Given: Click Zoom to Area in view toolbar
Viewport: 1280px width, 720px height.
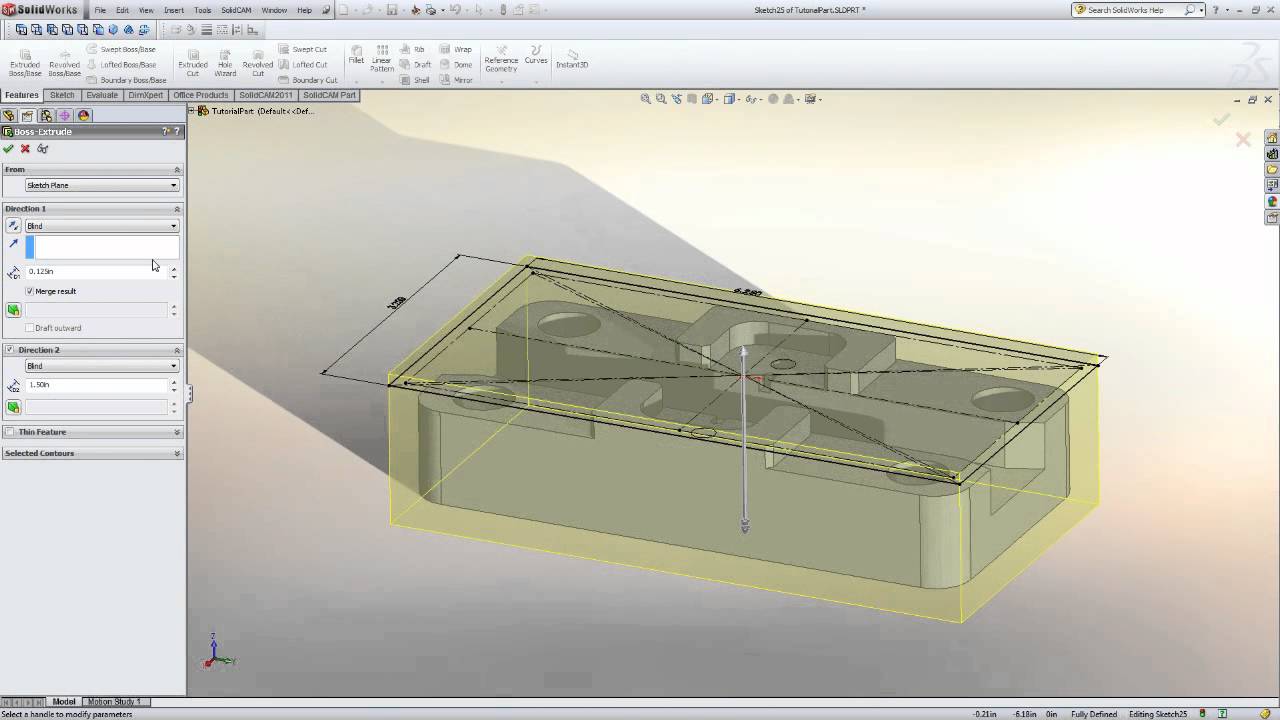Looking at the screenshot, I should [x=661, y=99].
